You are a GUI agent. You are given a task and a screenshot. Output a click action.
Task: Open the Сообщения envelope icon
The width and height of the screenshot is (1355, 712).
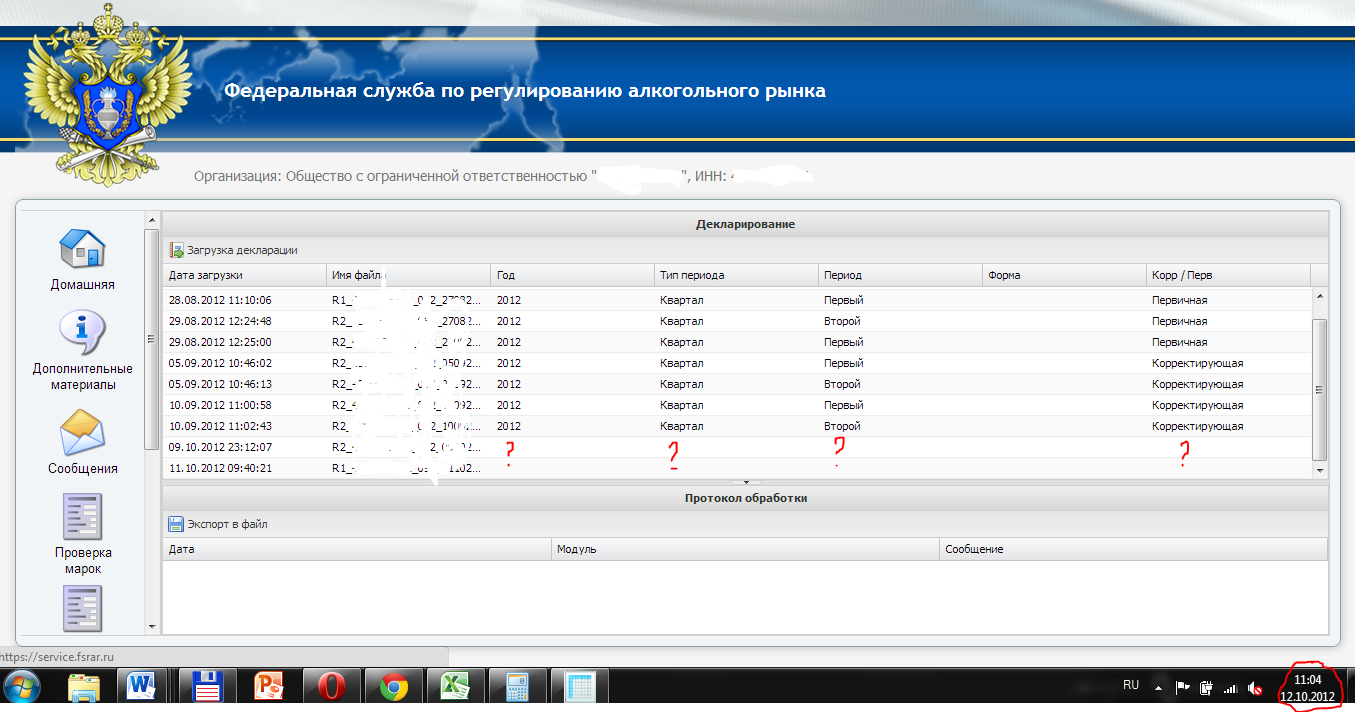[x=82, y=433]
